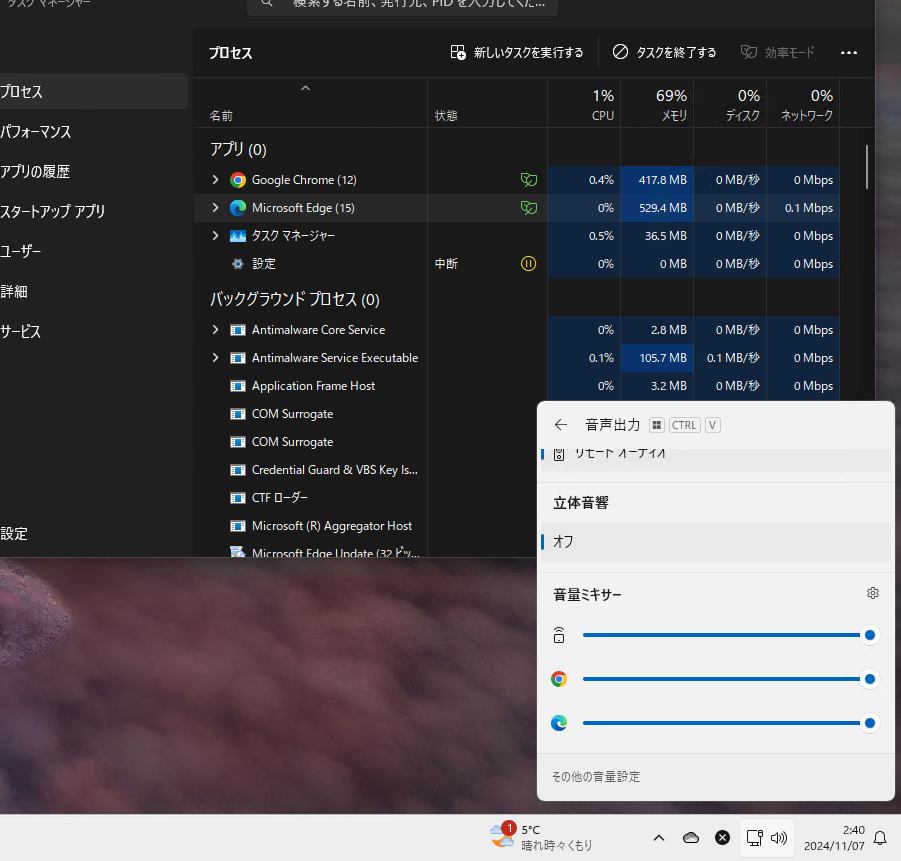Expand the タスク マネージャー process group

click(215, 236)
